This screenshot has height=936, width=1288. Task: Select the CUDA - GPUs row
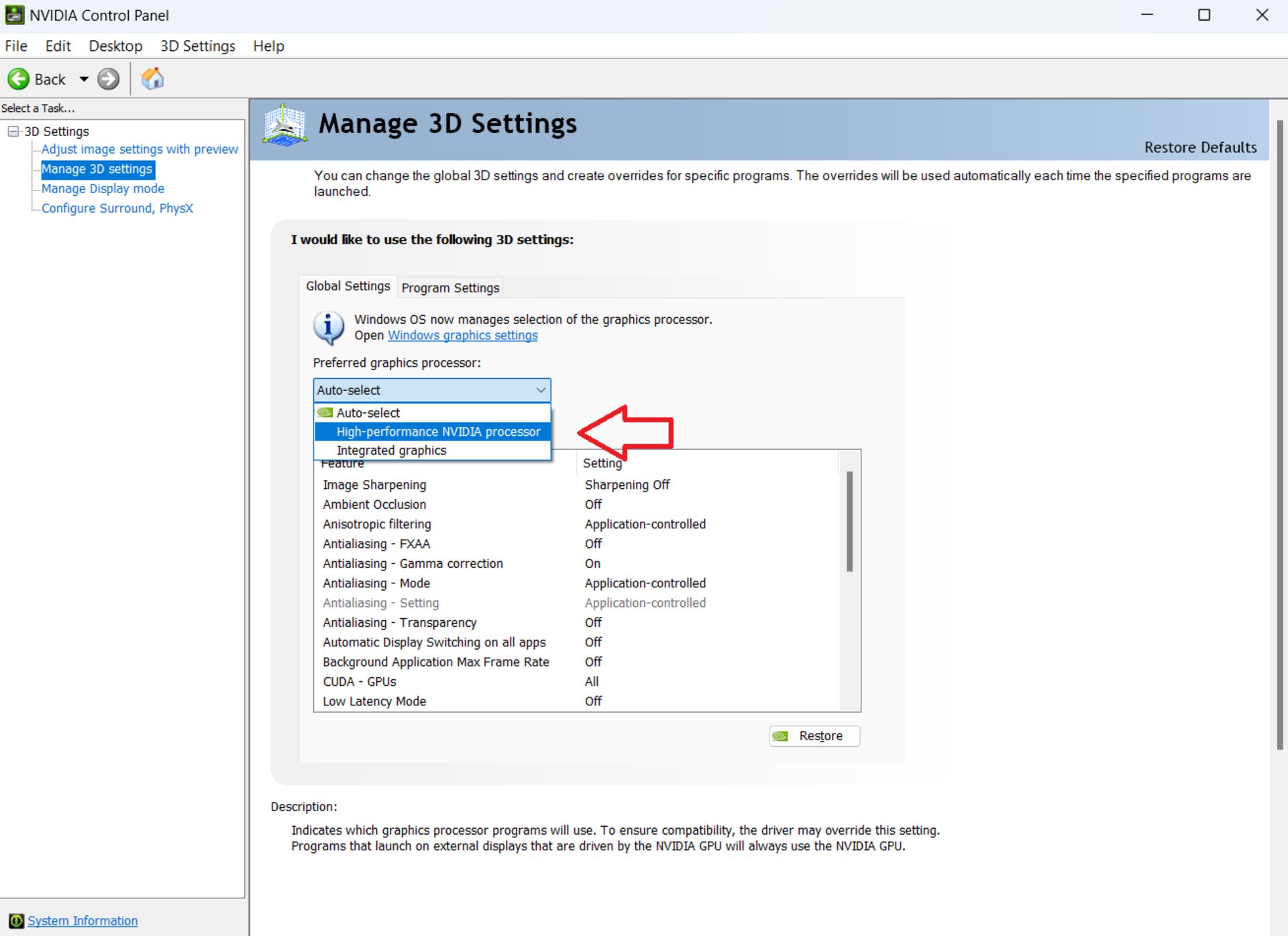(577, 682)
